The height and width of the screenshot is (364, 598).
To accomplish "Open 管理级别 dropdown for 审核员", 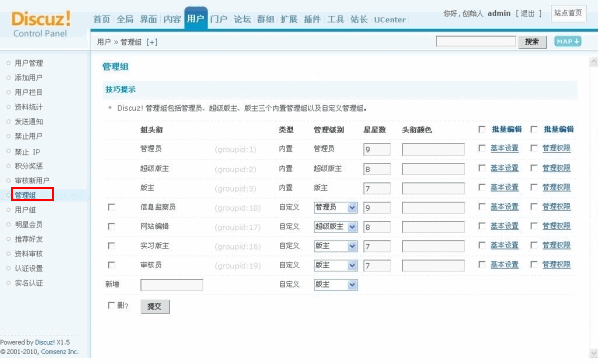I will point(336,266).
